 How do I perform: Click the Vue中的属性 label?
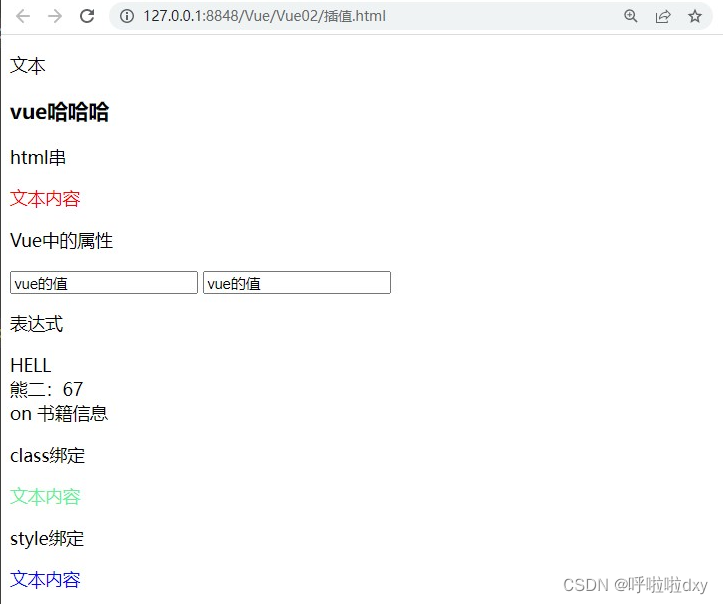[61, 240]
